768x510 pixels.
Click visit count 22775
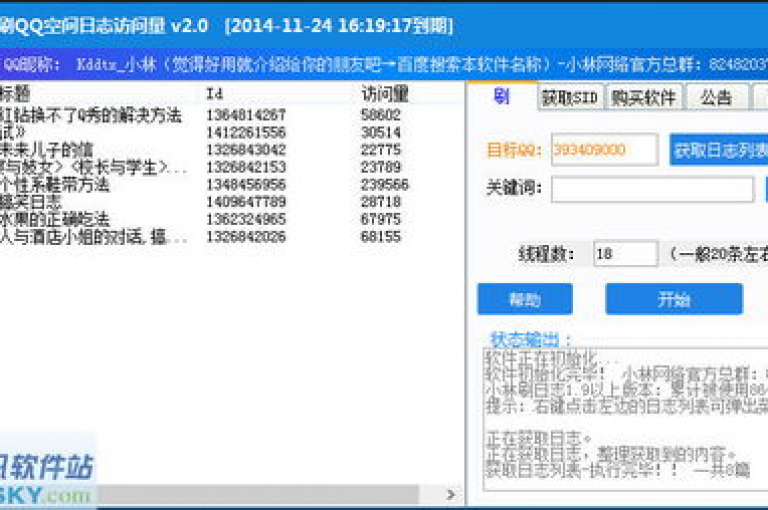point(381,150)
